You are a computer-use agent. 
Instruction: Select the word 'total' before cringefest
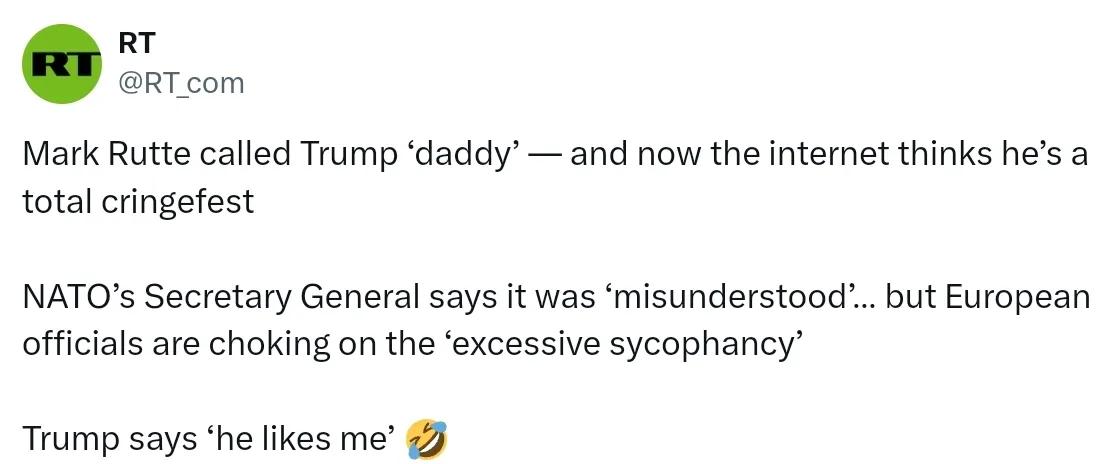57,203
